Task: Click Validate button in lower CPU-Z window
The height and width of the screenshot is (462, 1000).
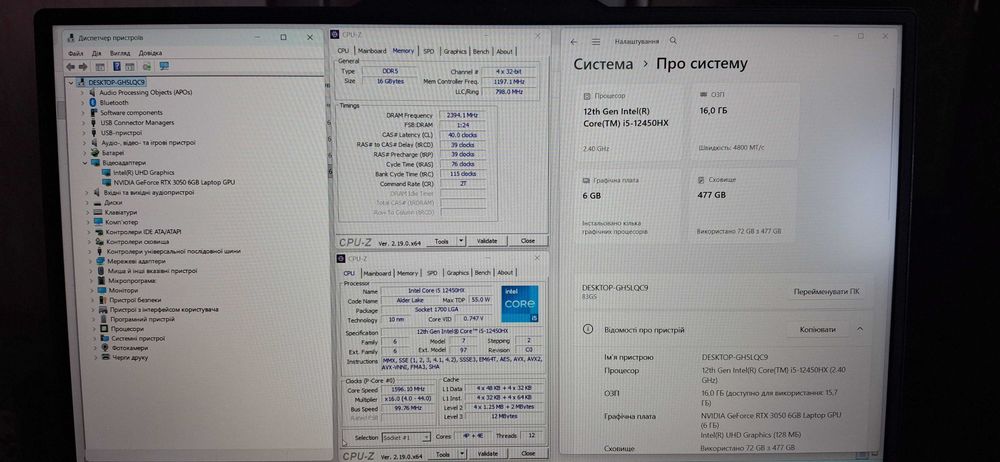Action: coord(488,454)
